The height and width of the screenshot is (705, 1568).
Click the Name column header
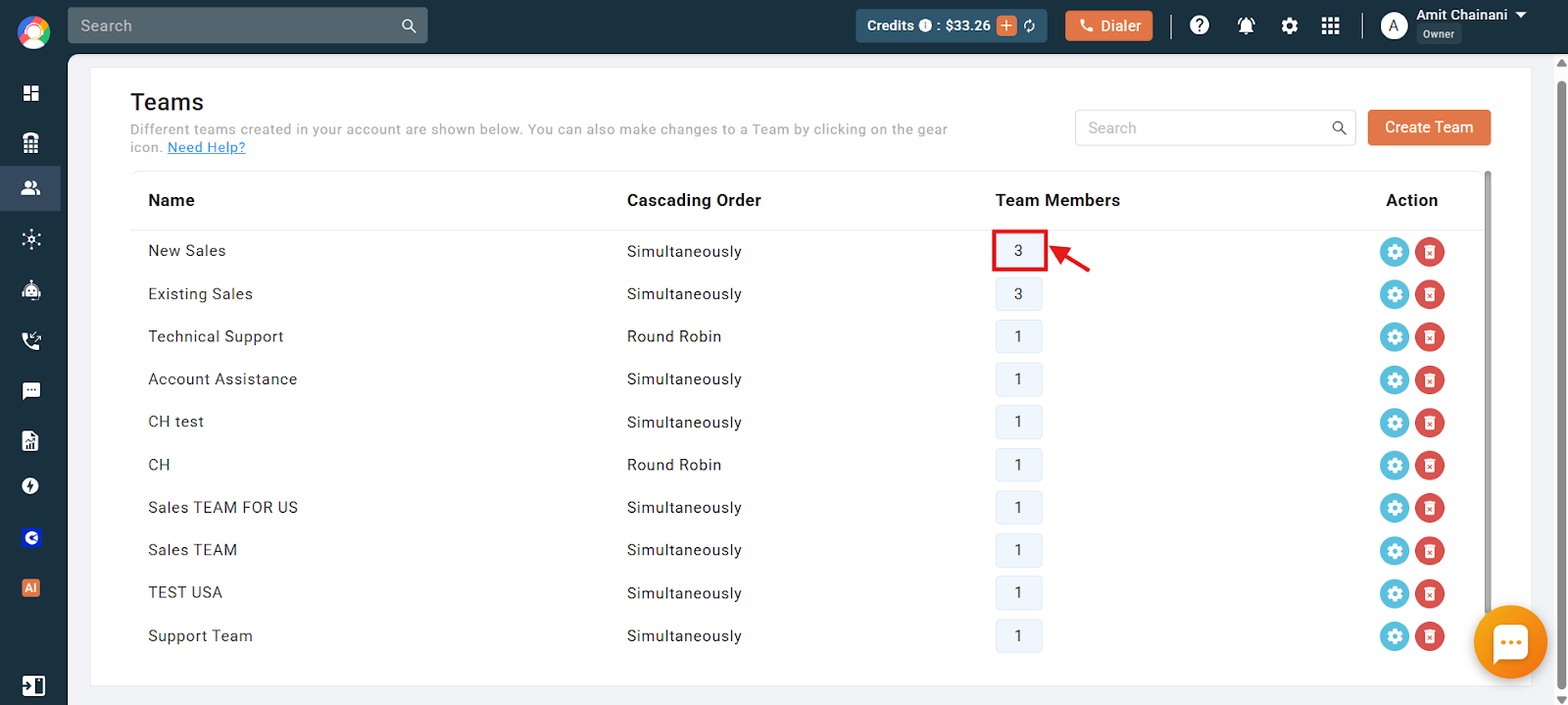click(x=171, y=200)
